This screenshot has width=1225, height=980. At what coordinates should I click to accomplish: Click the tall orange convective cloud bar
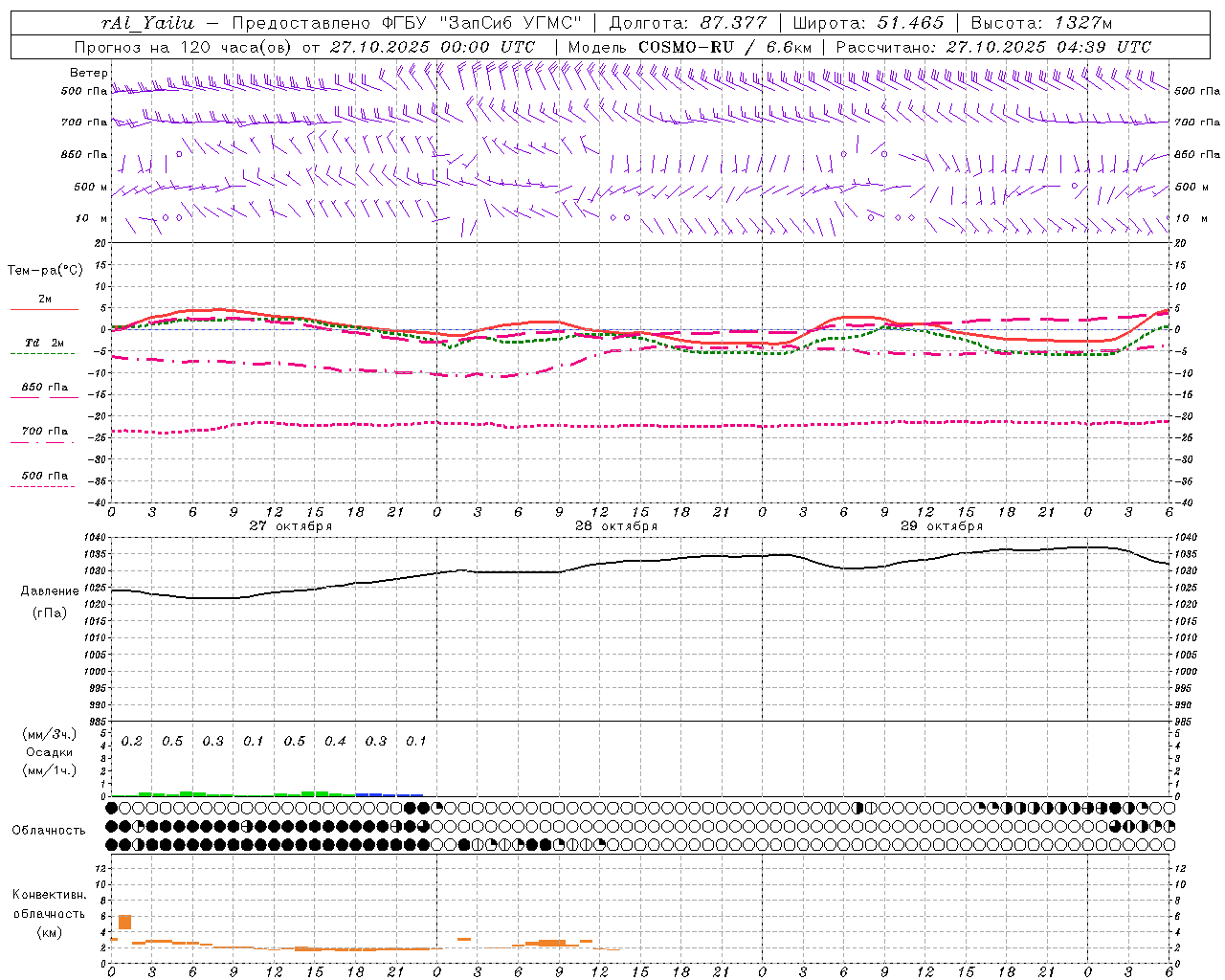coord(124,922)
